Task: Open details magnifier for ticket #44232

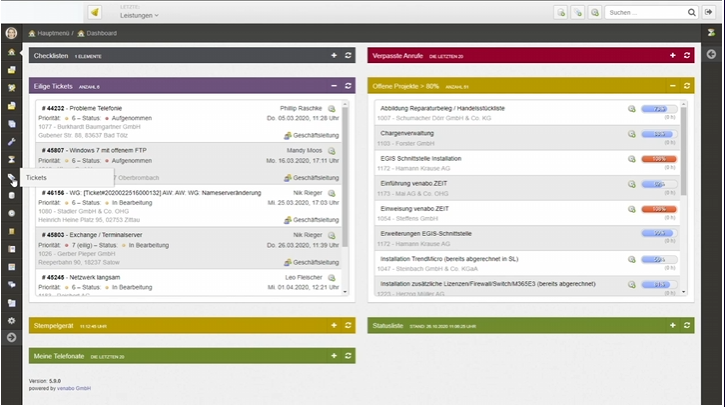Action: coord(332,109)
